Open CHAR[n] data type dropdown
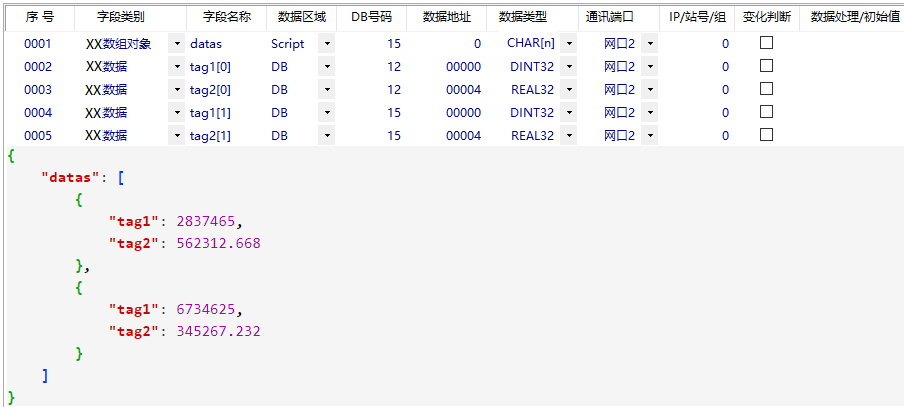Image resolution: width=904 pixels, height=407 pixels. pyautogui.click(x=567, y=44)
